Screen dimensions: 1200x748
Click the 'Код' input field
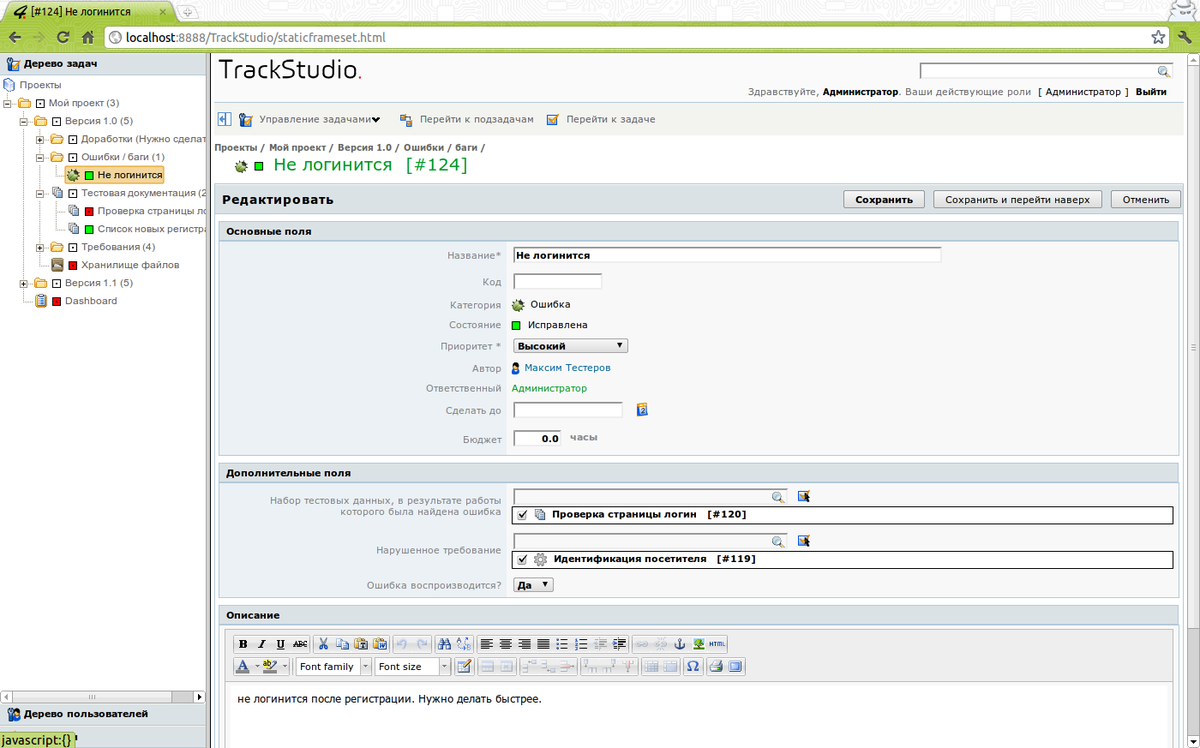[x=557, y=282]
